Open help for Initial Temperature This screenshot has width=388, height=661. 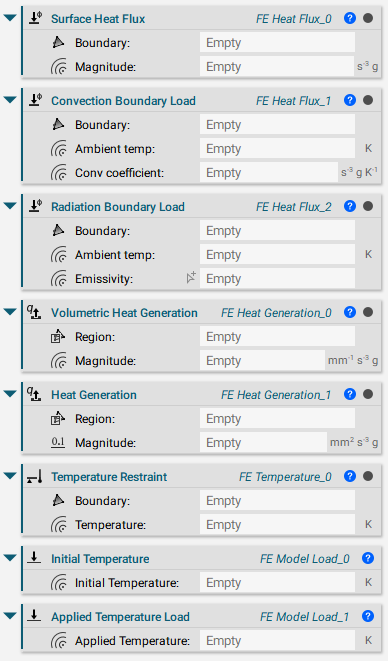tap(368, 558)
